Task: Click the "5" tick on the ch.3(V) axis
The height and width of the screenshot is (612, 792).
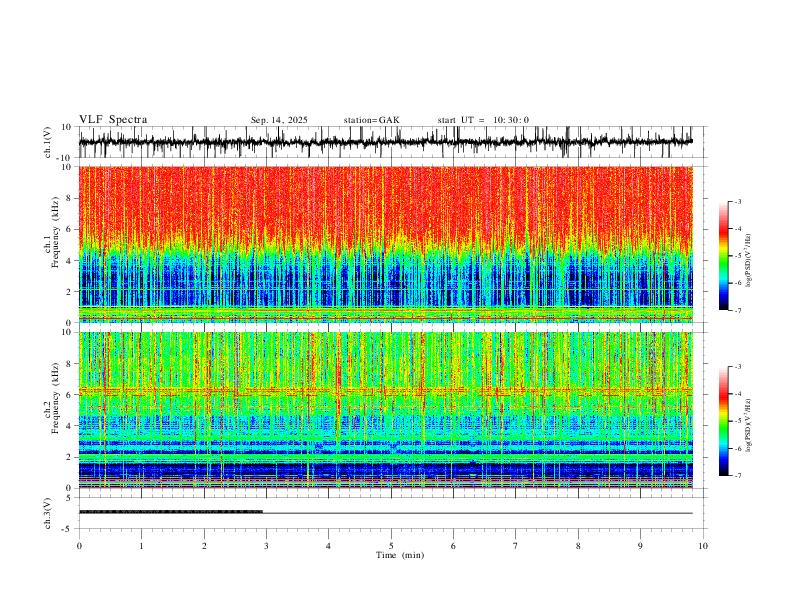Action: point(69,498)
